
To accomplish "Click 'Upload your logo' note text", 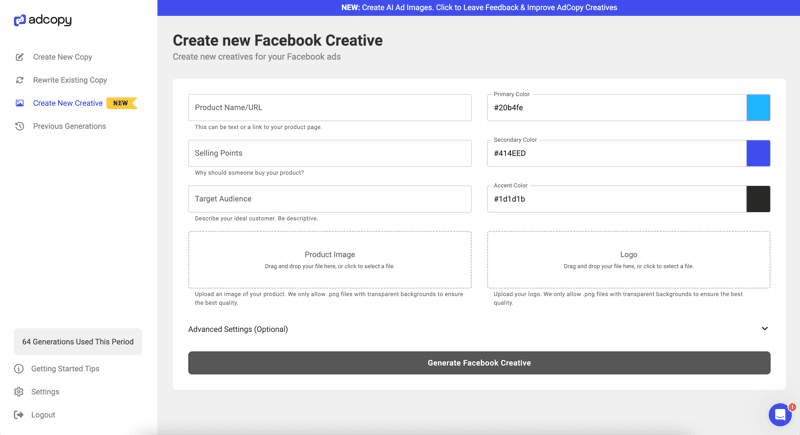I will pos(618,298).
